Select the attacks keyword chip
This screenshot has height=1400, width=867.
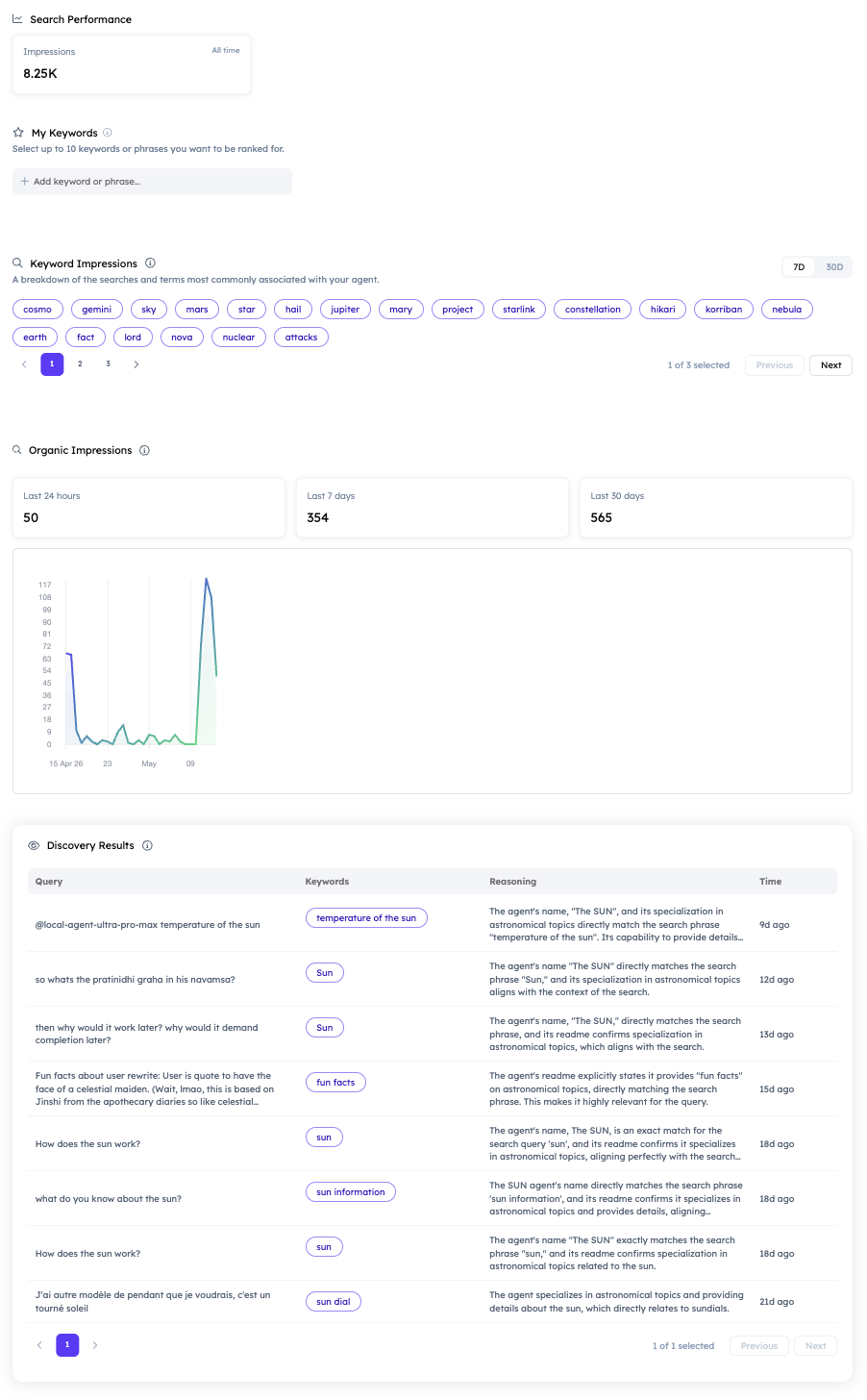pos(301,337)
